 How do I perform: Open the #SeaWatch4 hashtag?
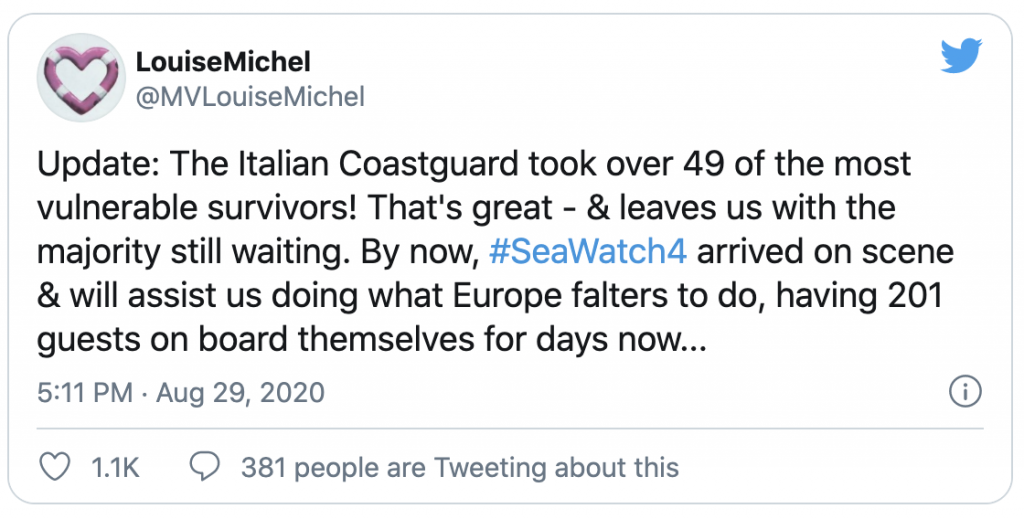[x=588, y=252]
